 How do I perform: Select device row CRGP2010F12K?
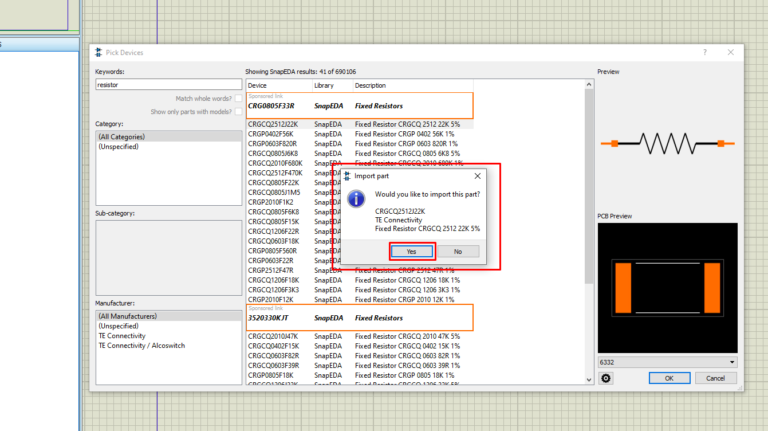click(360, 300)
